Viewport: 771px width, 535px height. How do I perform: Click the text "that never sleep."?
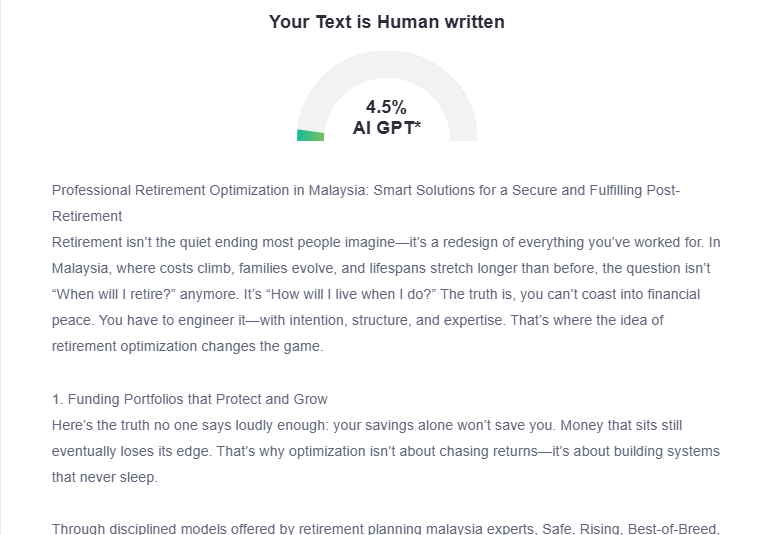(106, 477)
